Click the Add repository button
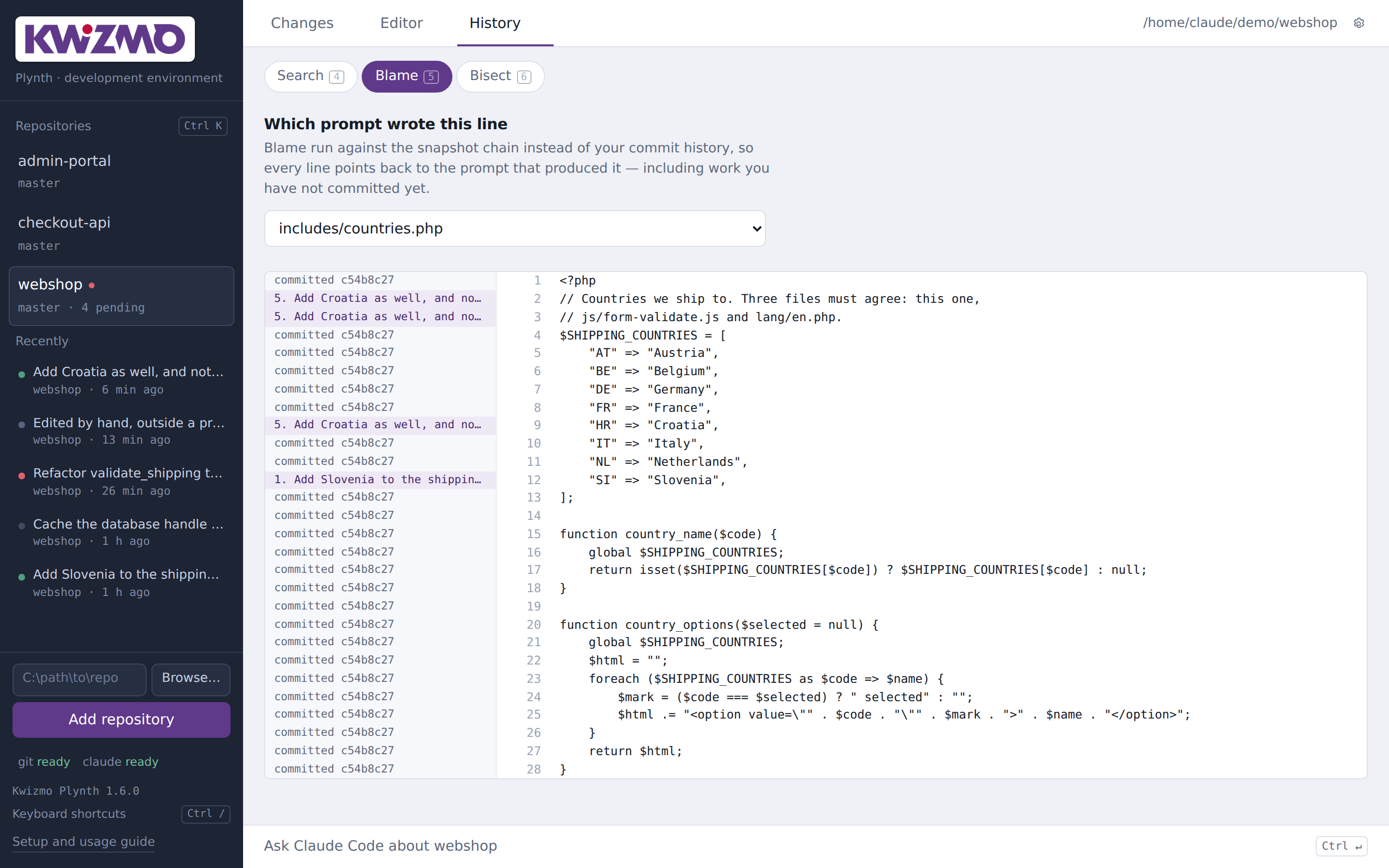 tap(121, 719)
